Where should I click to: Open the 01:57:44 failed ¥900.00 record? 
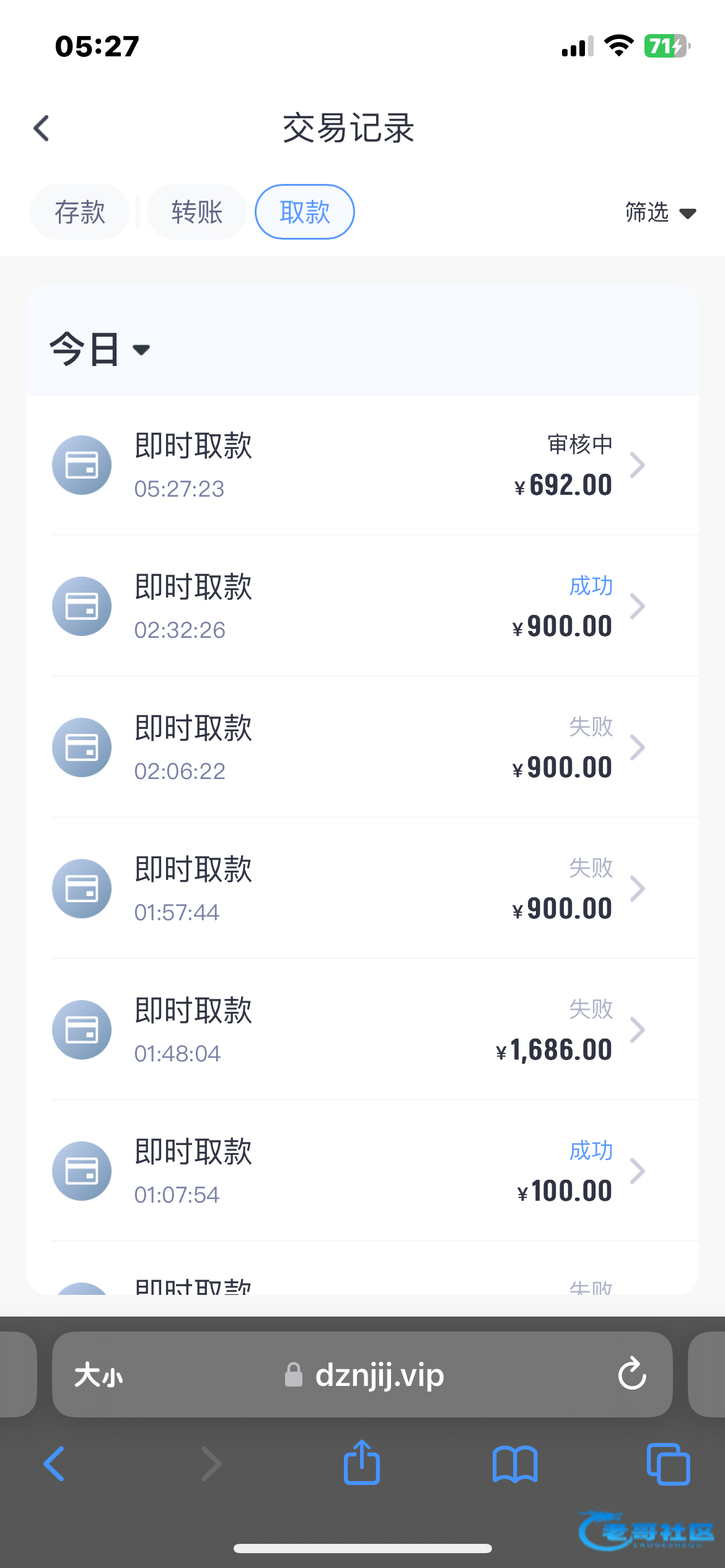pos(372,889)
